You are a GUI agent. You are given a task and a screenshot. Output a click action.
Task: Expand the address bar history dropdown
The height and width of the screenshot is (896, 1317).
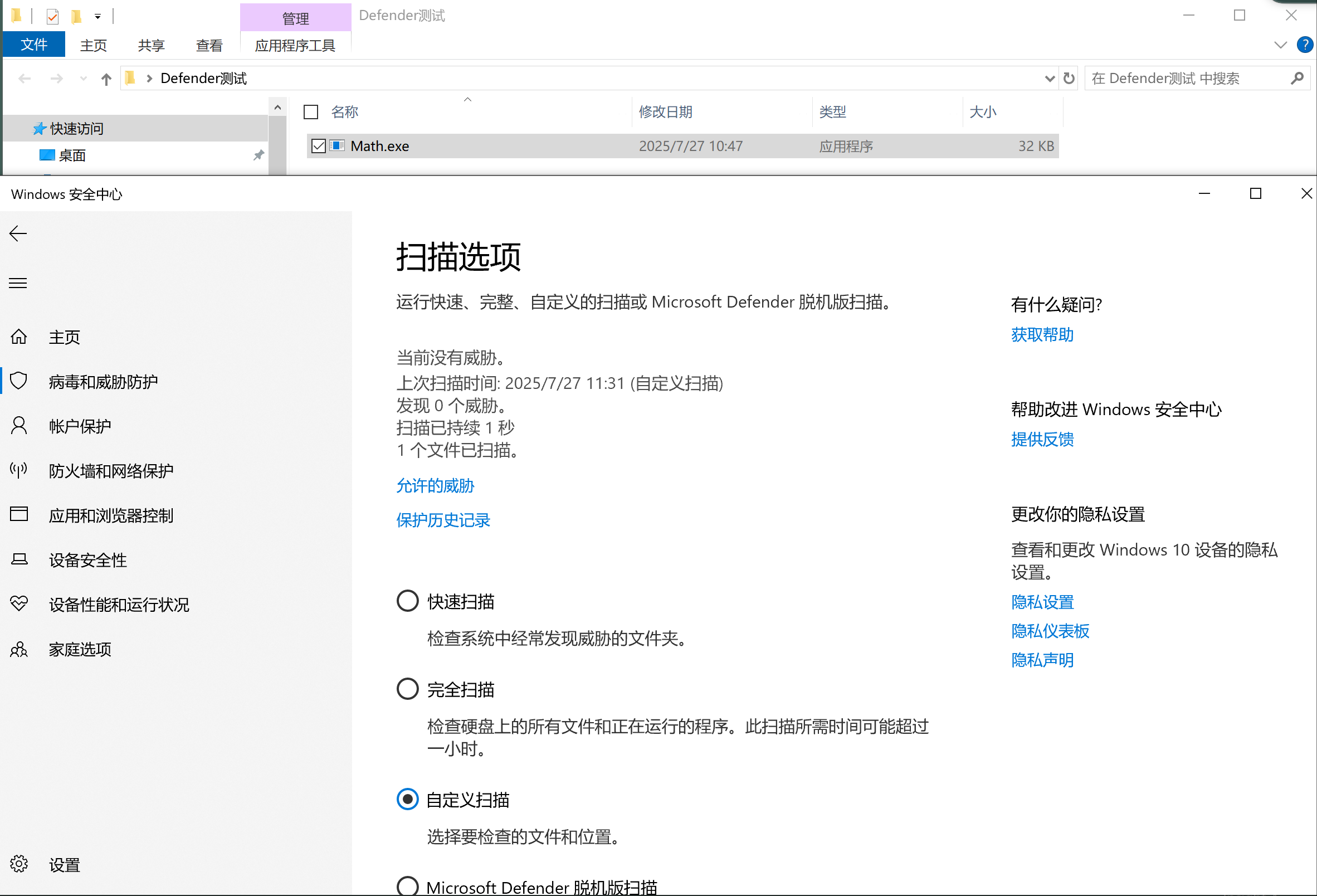click(1049, 78)
